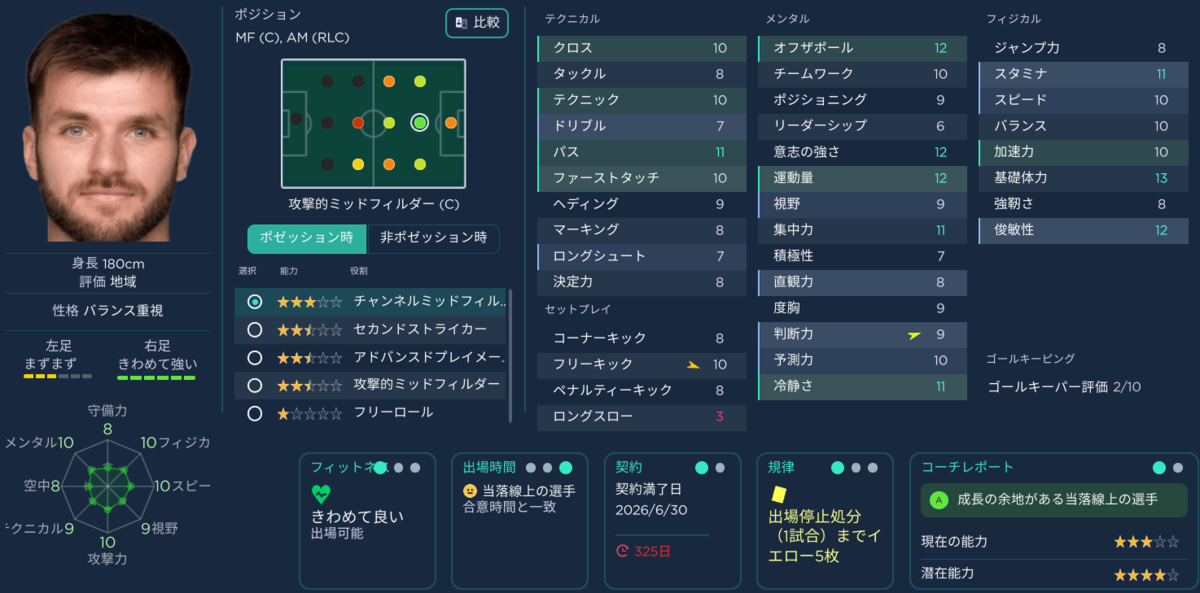Click the yellow arrow beside 判断力

pyautogui.click(x=914, y=335)
